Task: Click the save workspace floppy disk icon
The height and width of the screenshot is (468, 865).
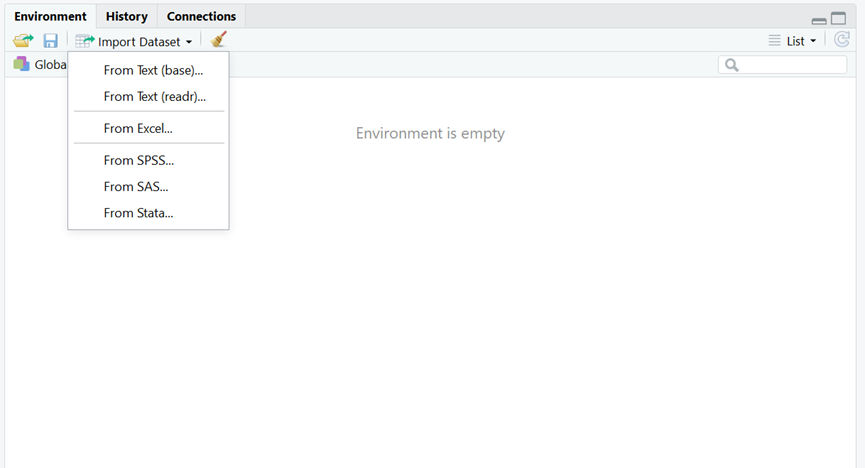Action: pos(50,41)
